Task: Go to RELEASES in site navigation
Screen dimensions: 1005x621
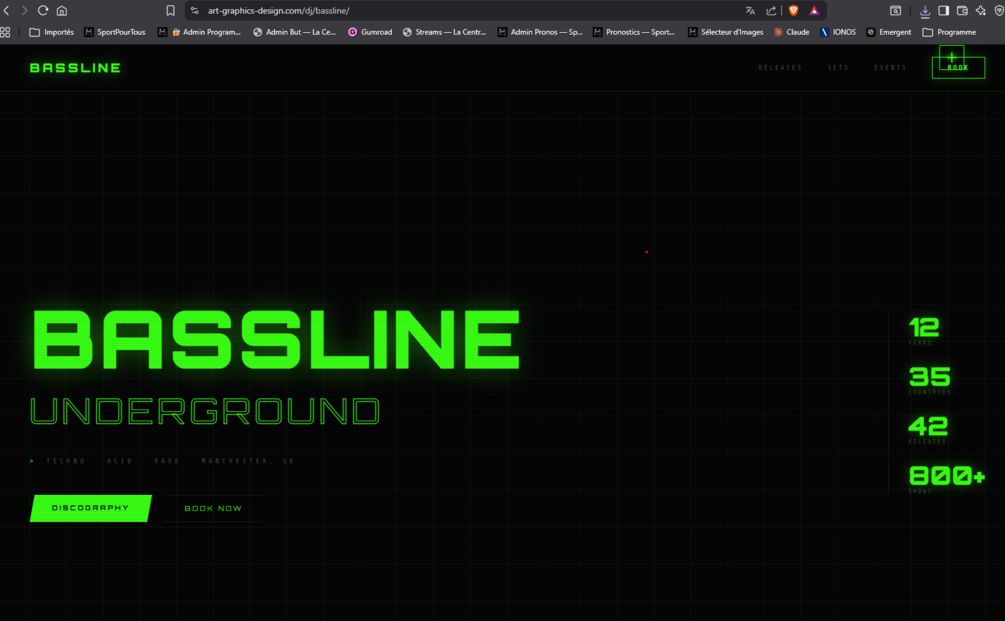Action: 780,67
